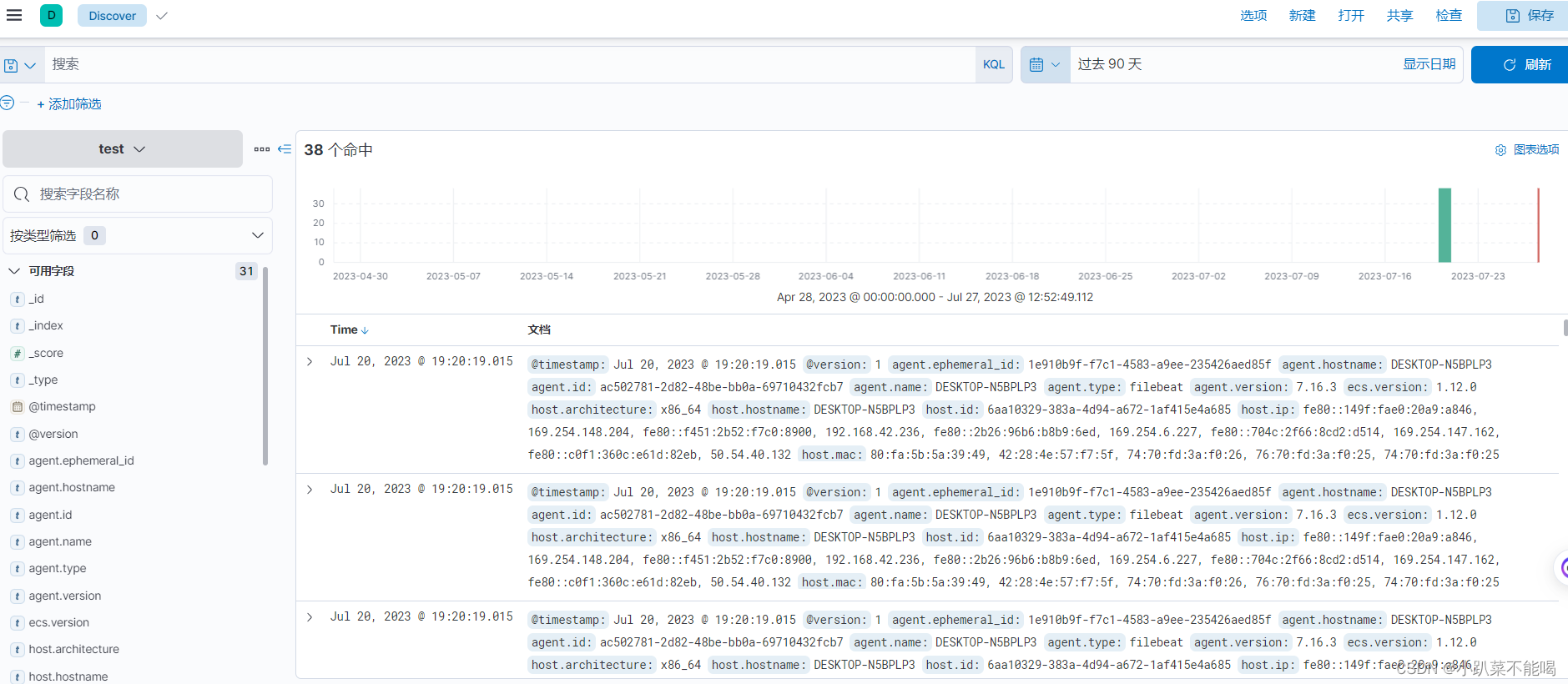The height and width of the screenshot is (684, 1568).
Task: Click the refresh circular arrow icon
Action: point(1510,65)
